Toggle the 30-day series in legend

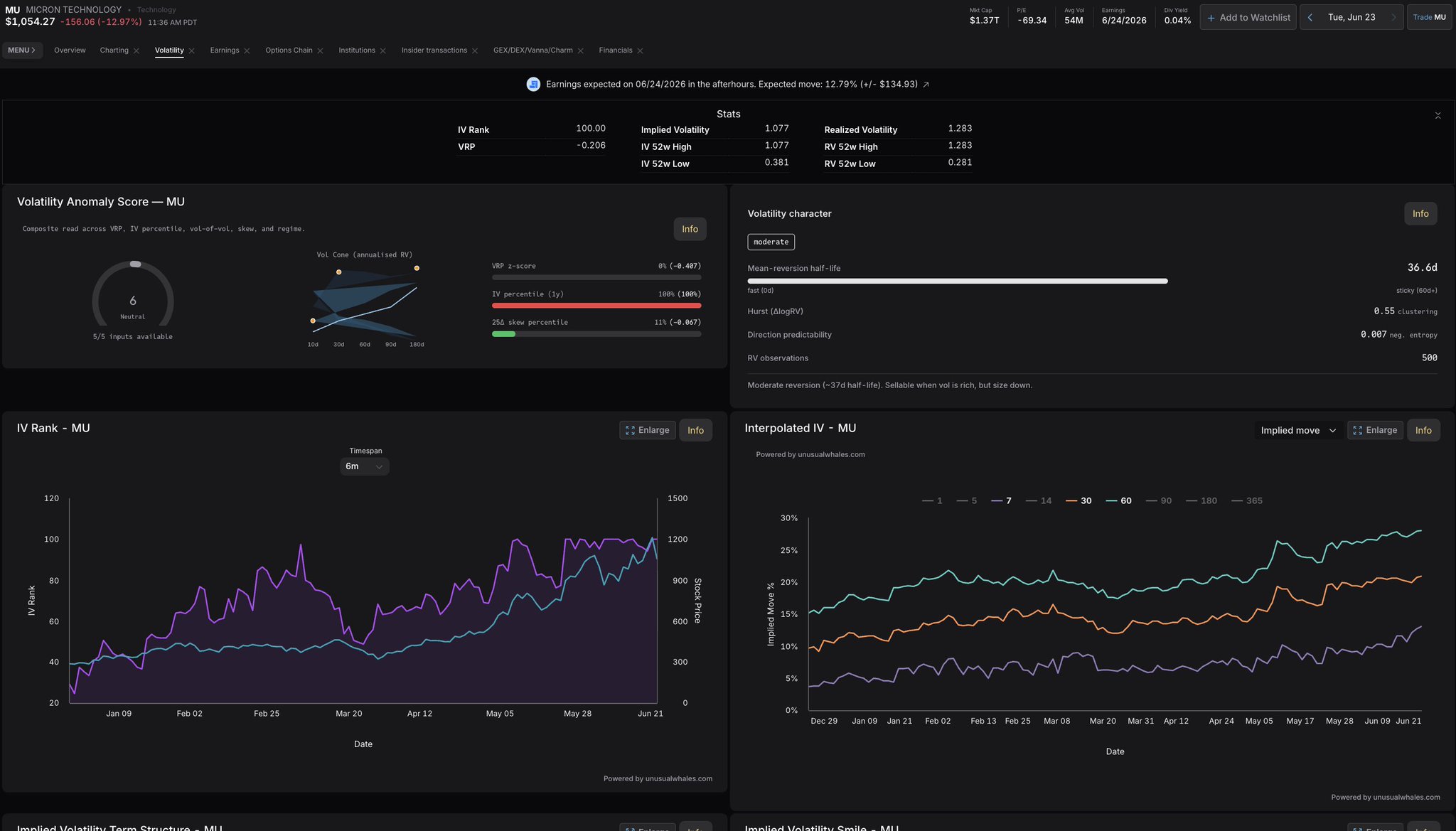point(1079,501)
